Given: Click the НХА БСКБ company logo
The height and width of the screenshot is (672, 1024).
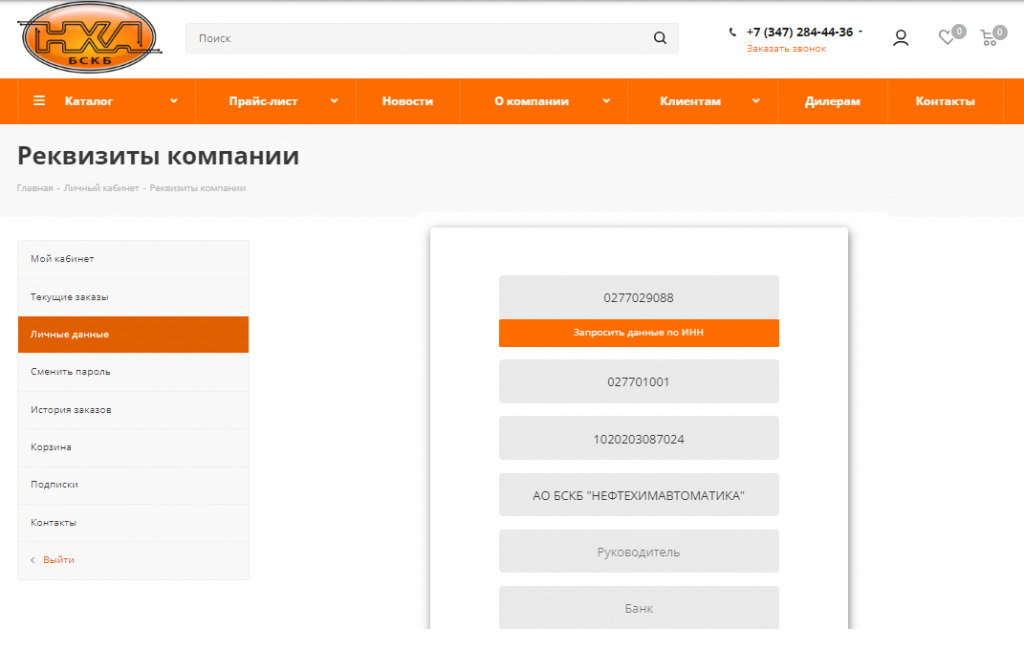Looking at the screenshot, I should 90,37.
